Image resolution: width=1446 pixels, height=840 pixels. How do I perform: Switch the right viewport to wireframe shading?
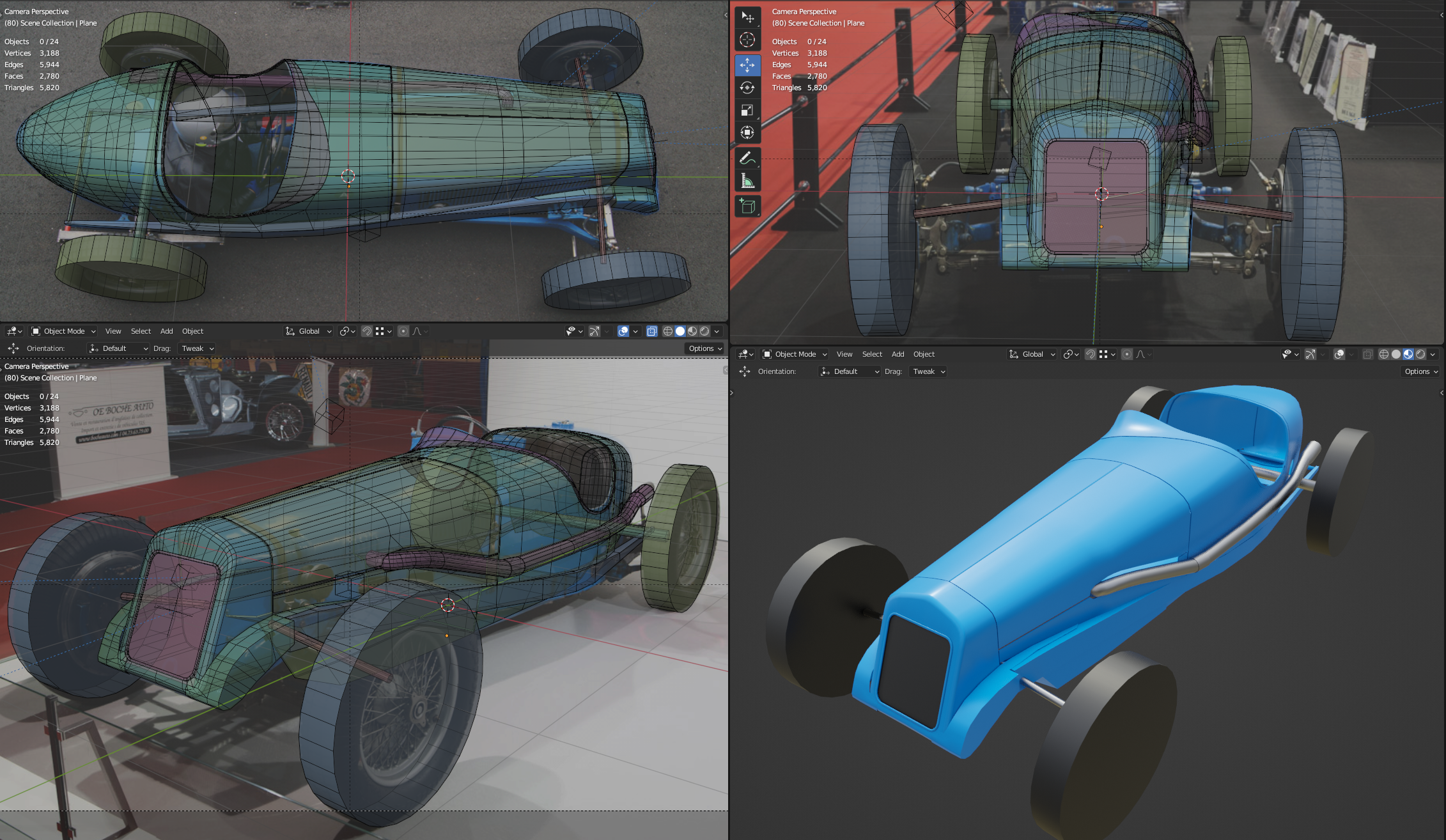(x=1383, y=354)
